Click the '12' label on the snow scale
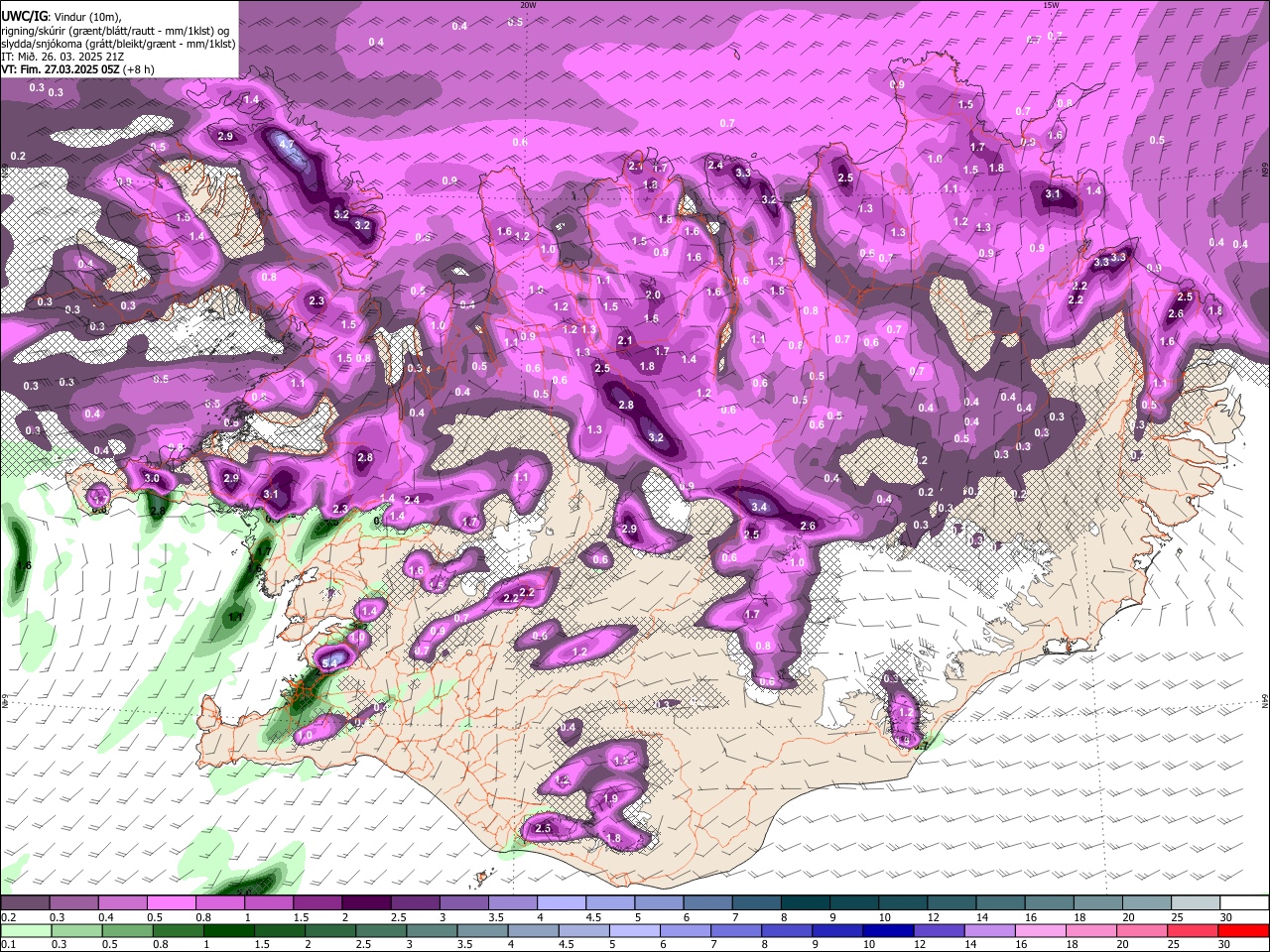1270x952 pixels. pyautogui.click(x=936, y=917)
